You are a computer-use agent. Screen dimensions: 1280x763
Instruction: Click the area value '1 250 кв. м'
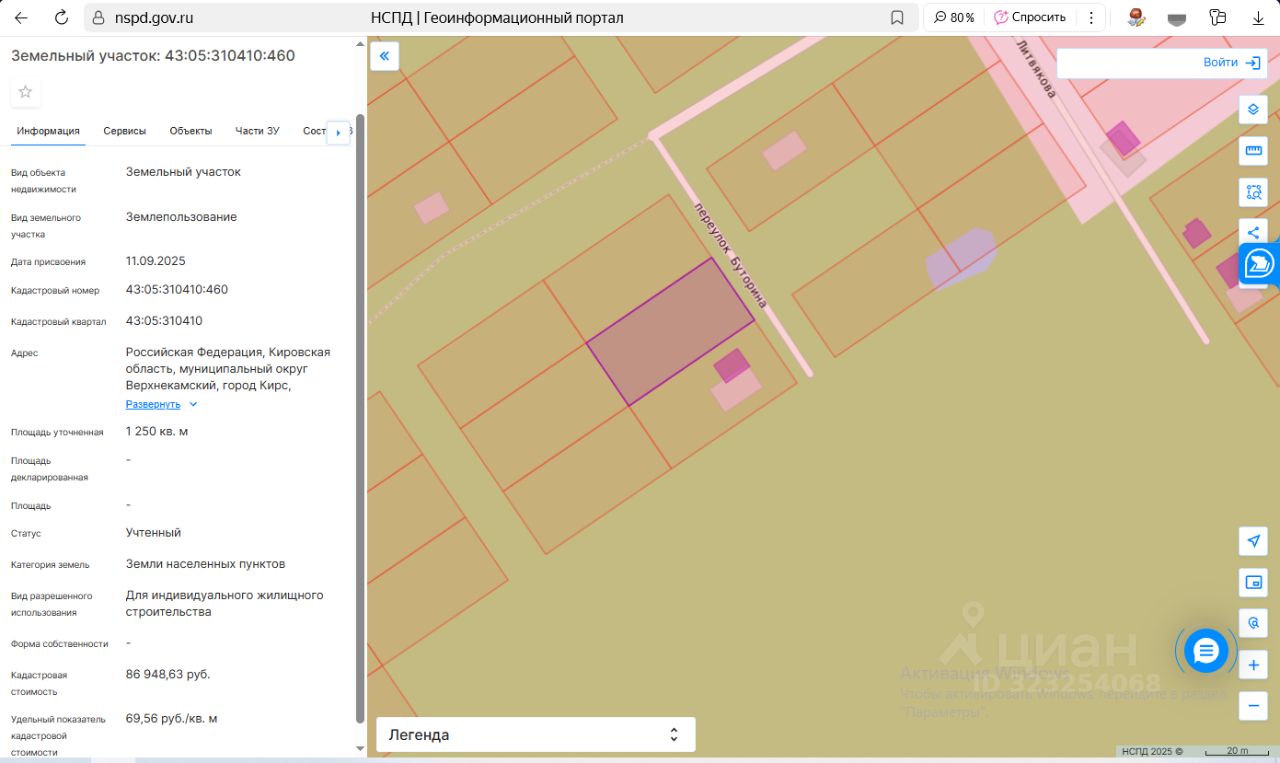click(157, 431)
